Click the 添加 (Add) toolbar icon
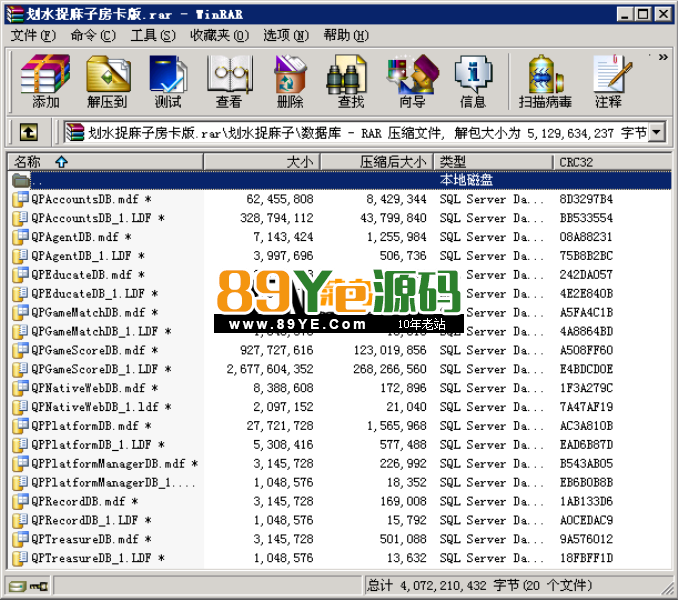 pyautogui.click(x=45, y=81)
